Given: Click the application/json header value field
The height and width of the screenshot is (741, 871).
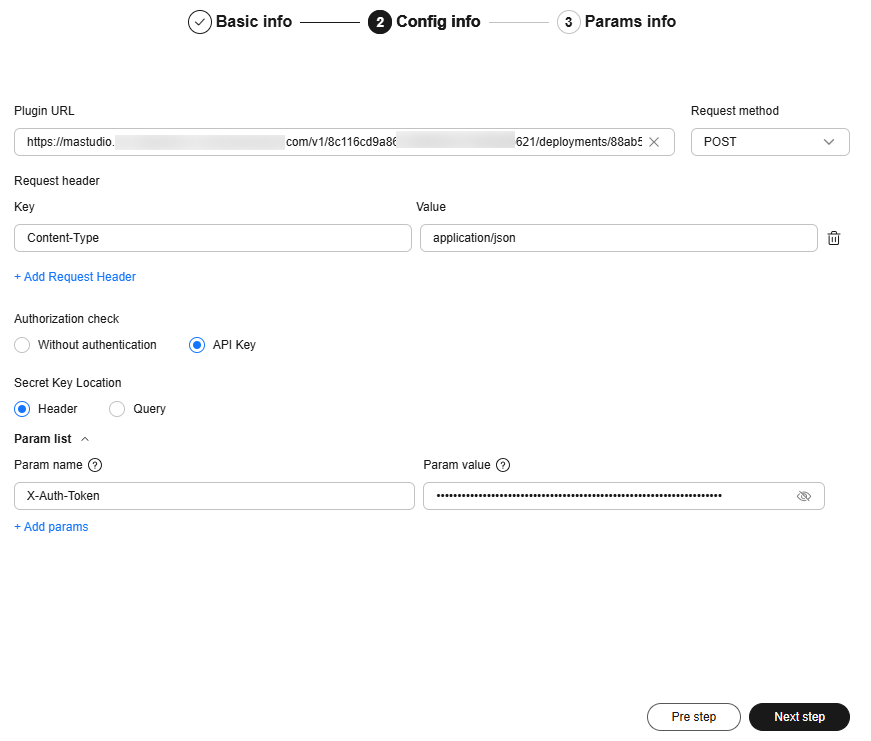Looking at the screenshot, I should [x=618, y=238].
